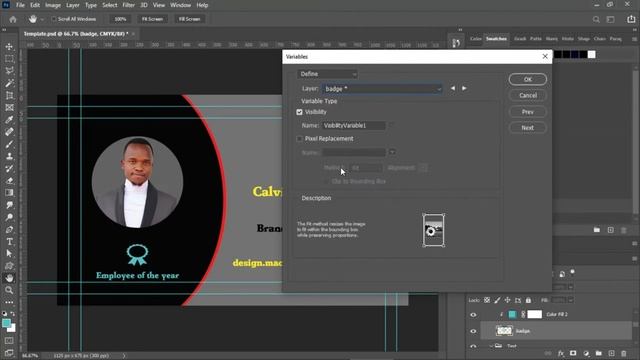Click Cancel in Variables dialog

528,96
